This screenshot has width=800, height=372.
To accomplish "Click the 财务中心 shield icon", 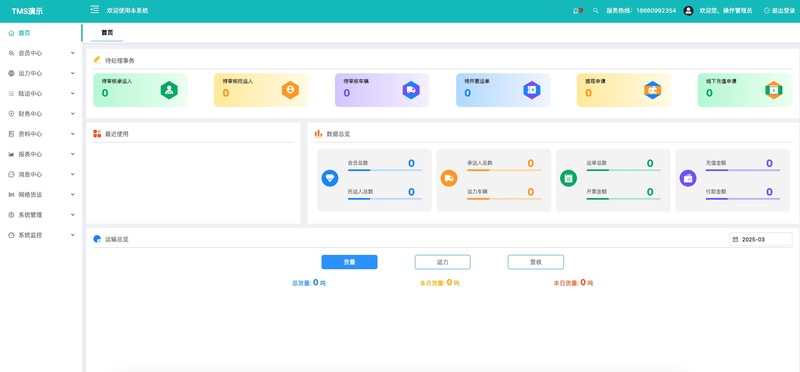I will point(11,114).
